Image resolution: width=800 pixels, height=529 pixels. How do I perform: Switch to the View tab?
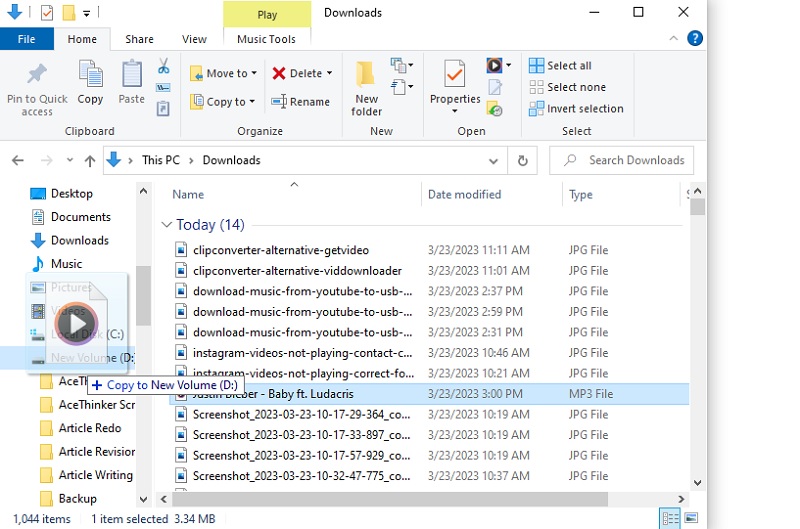click(194, 39)
